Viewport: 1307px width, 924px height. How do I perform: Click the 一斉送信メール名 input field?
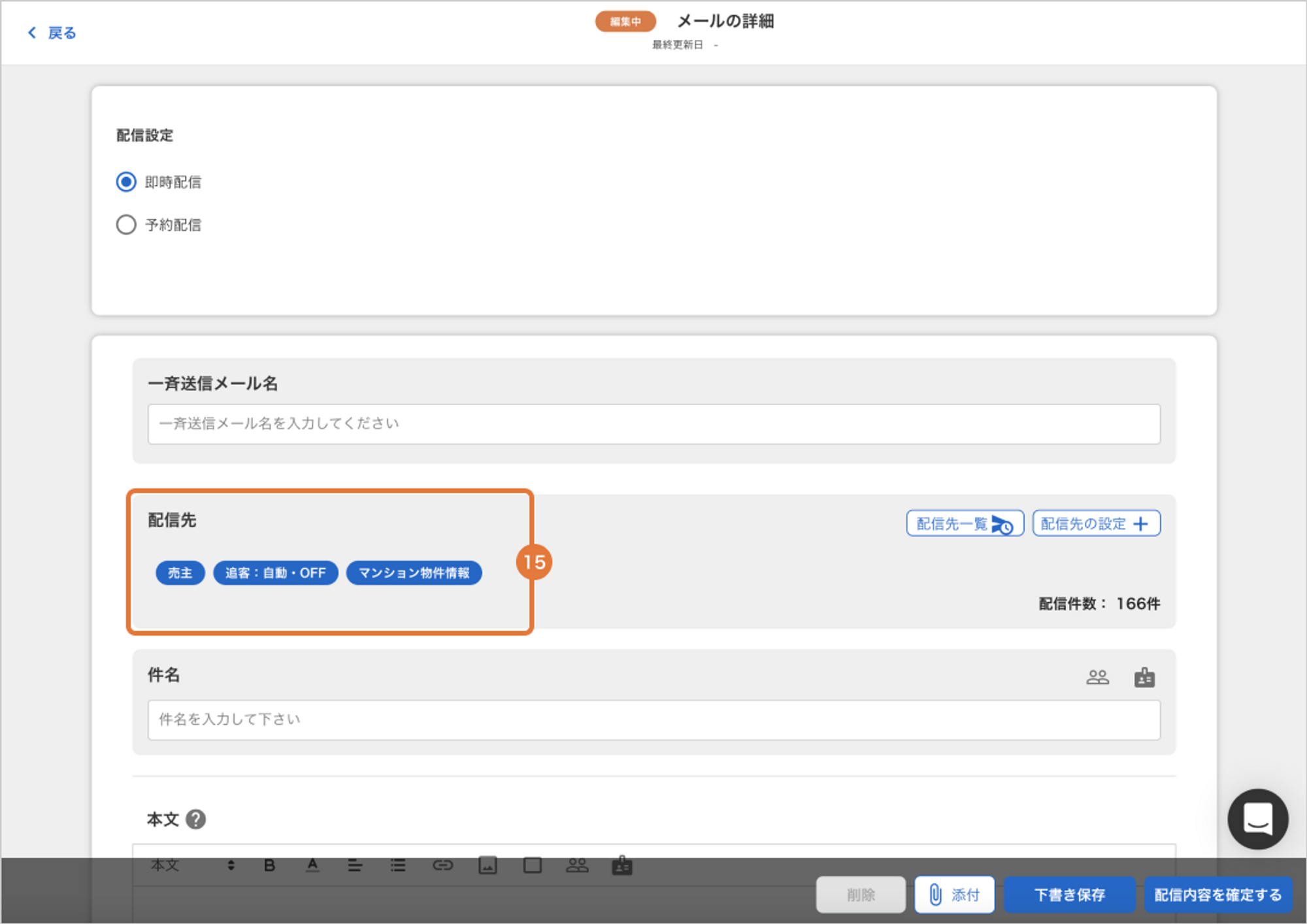653,424
